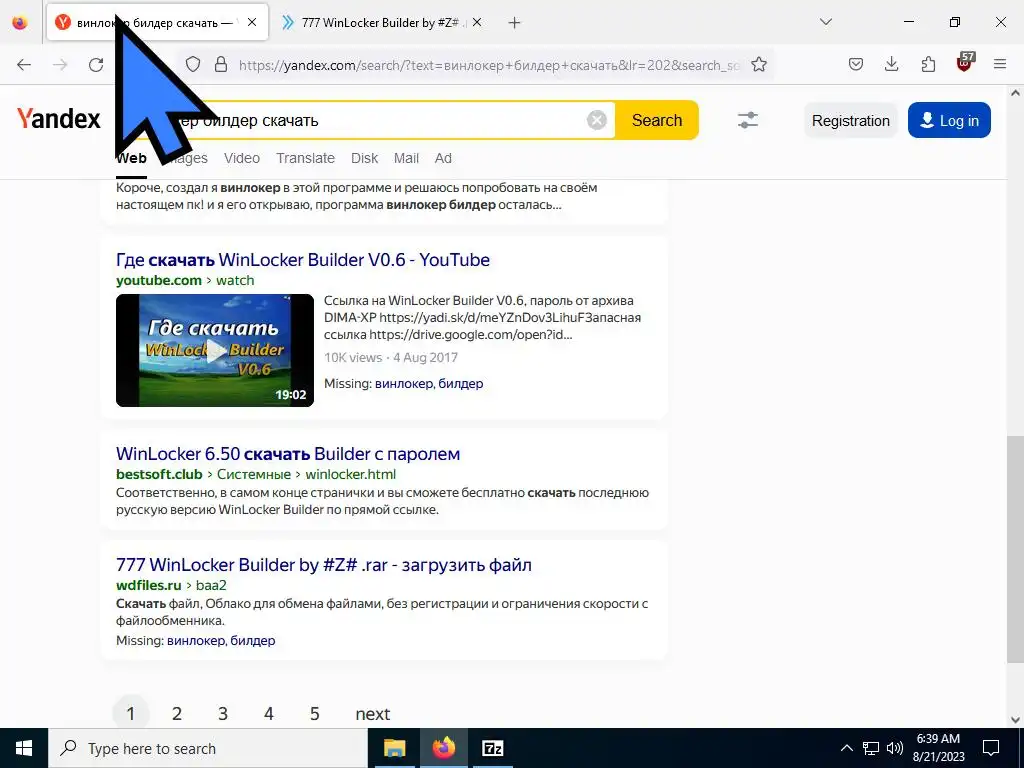The image size is (1024, 768).
Task: Bookmark this page with the star
Action: click(758, 65)
